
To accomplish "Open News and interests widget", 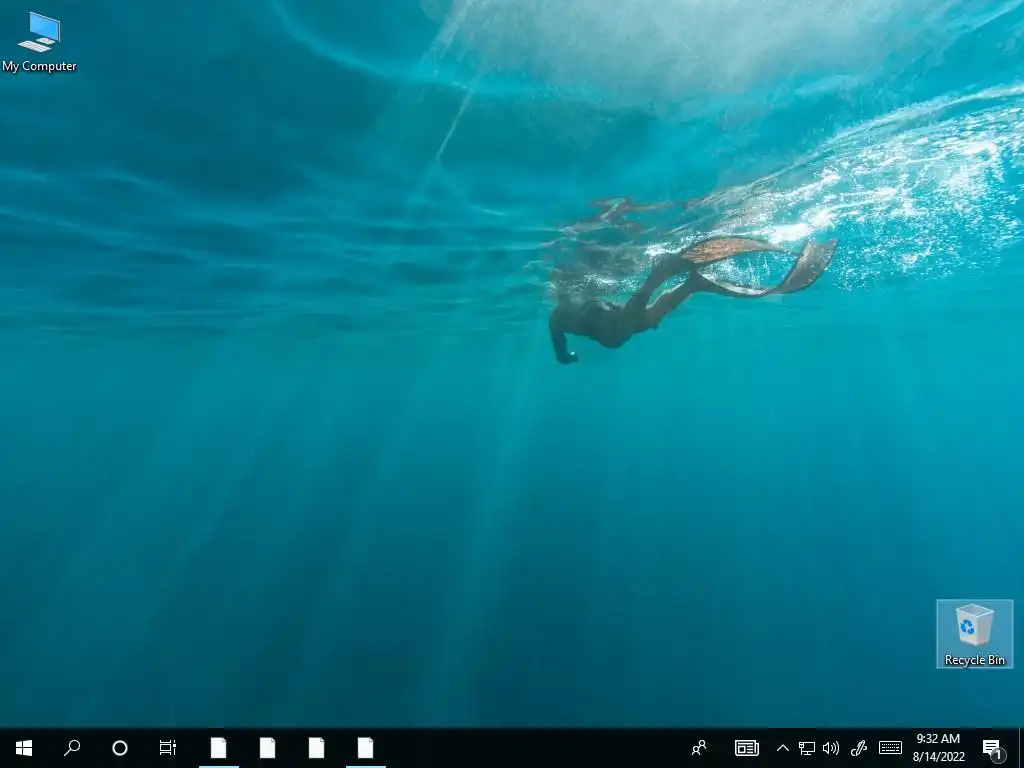I will pyautogui.click(x=746, y=748).
